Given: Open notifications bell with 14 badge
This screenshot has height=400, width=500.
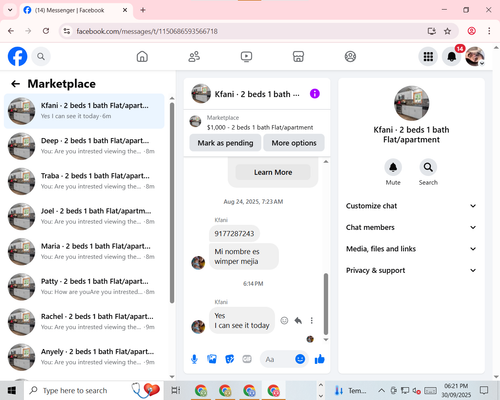Looking at the screenshot, I should click(x=452, y=57).
